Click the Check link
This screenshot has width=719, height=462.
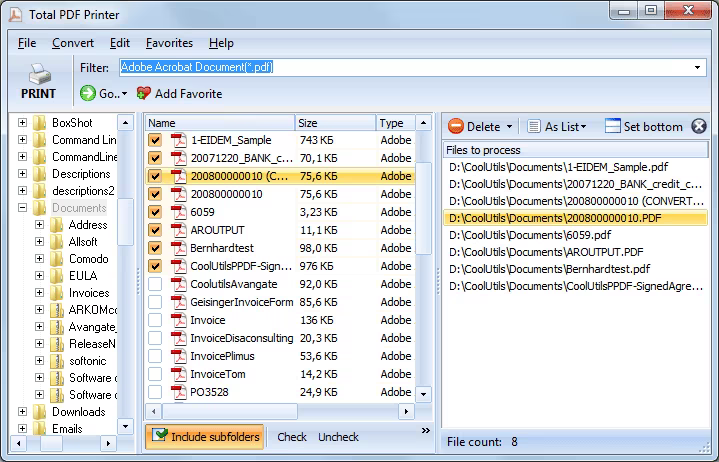coord(292,437)
